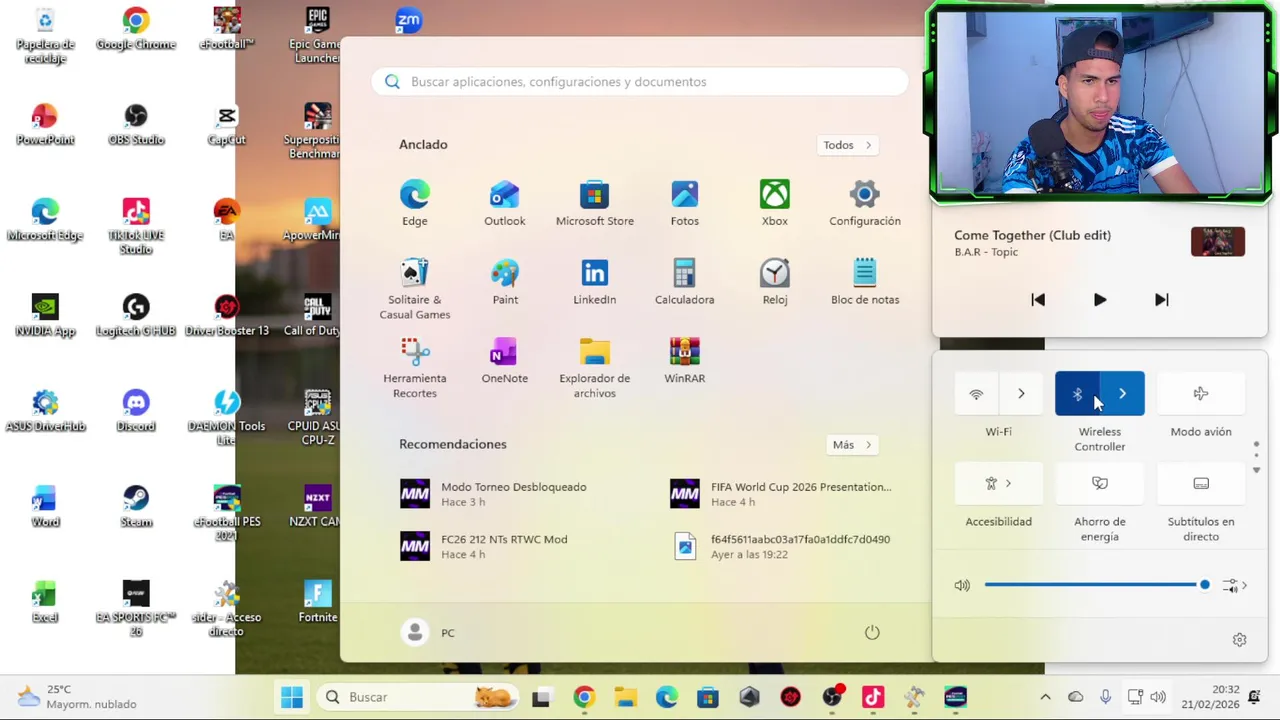Screen dimensions: 1280x720
Task: Open the Edge app in pinned apps
Action: coord(415,203)
